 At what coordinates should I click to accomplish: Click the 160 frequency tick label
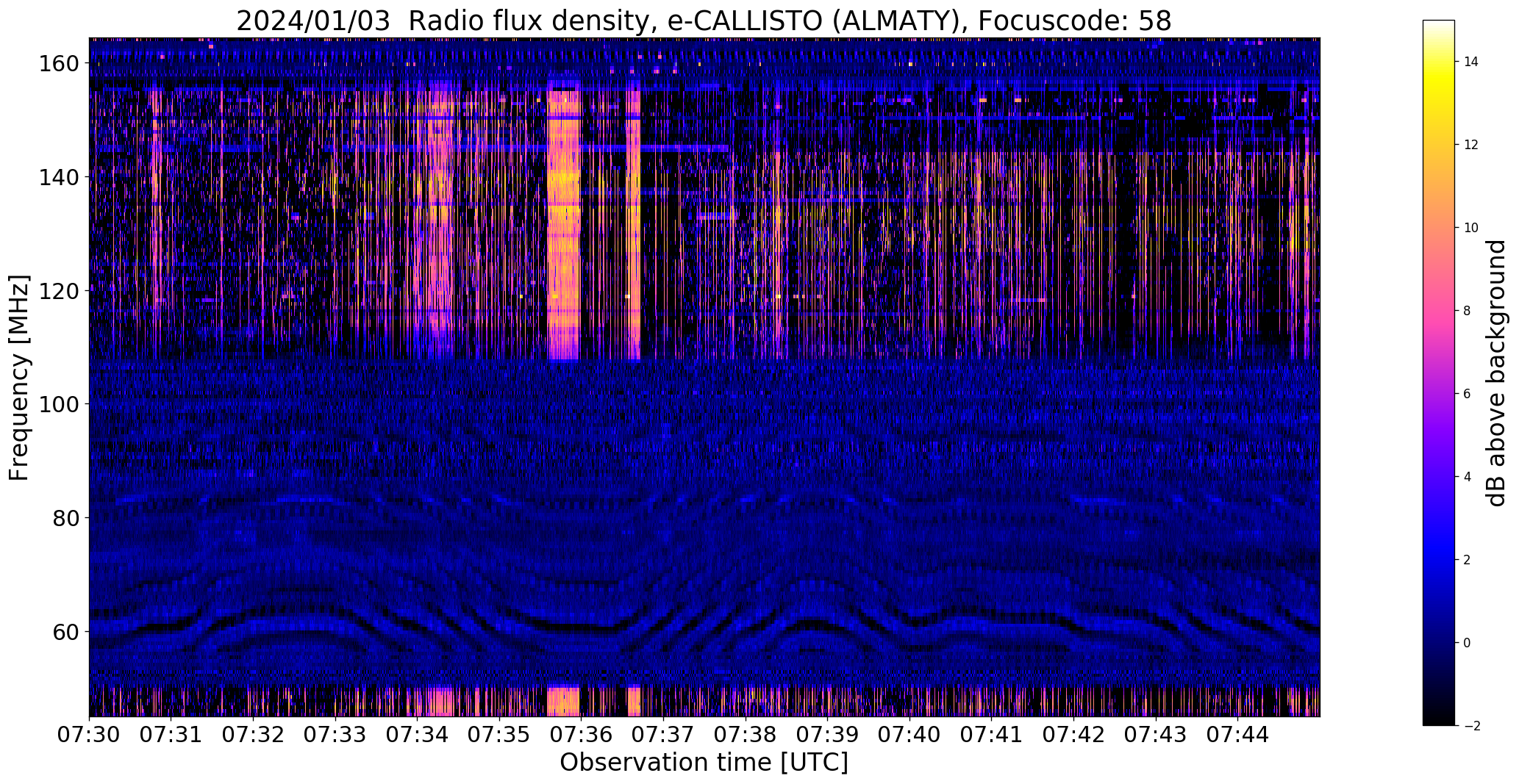(59, 64)
